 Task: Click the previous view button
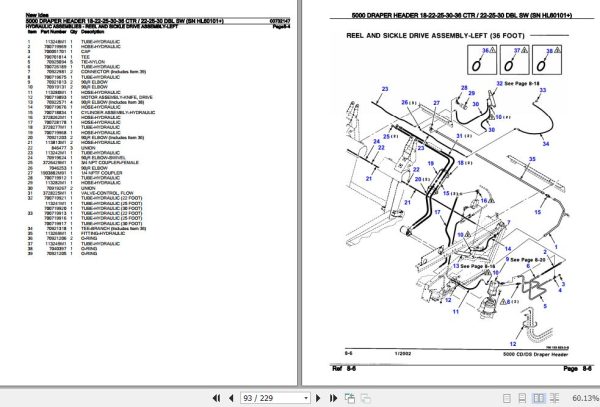pos(349,398)
